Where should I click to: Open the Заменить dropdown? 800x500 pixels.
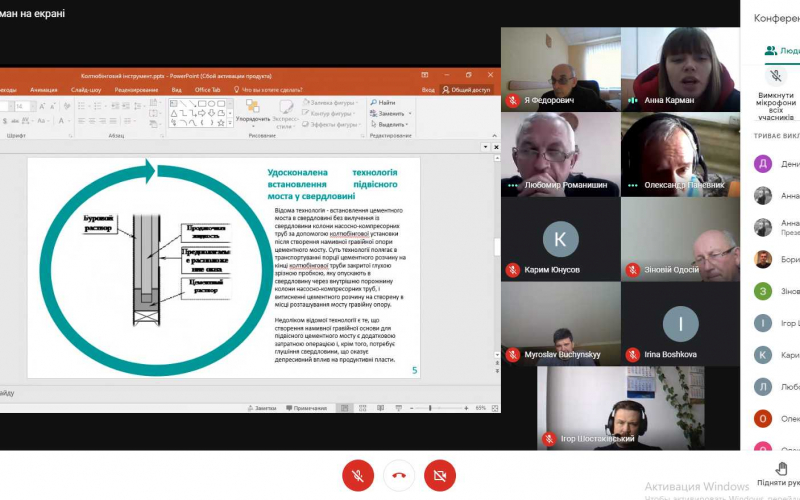tap(391, 113)
